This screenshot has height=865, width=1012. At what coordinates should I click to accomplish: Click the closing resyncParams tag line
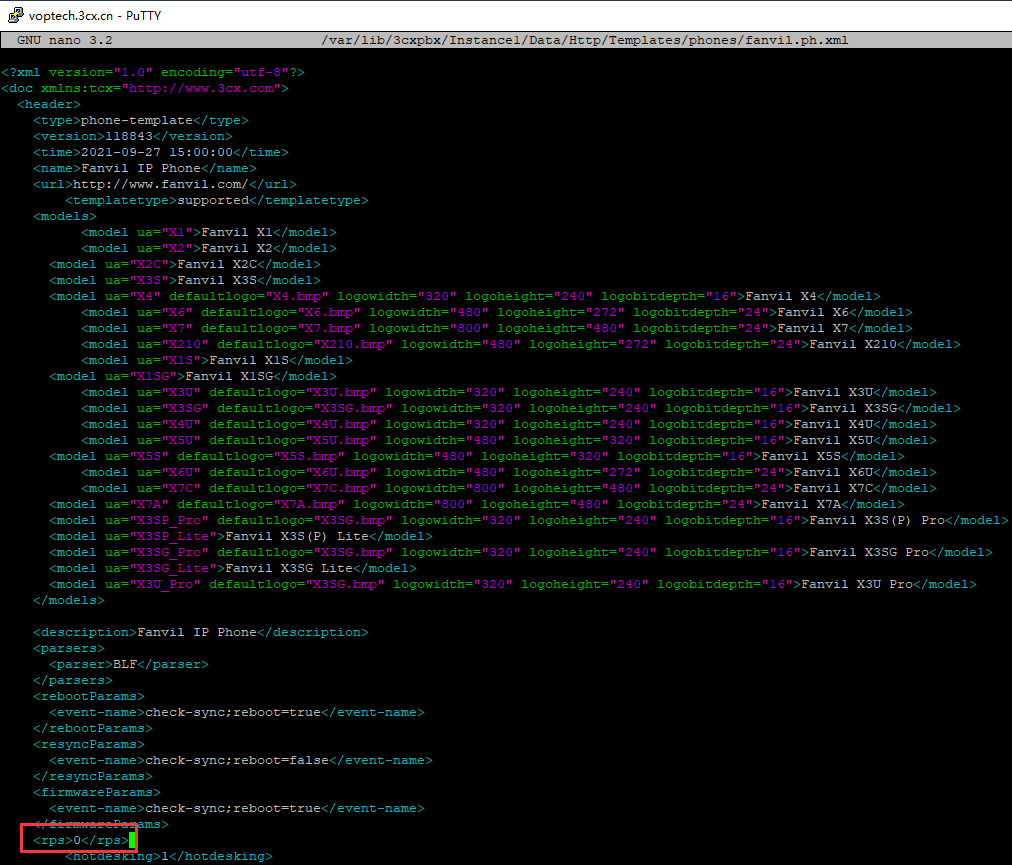coord(93,777)
